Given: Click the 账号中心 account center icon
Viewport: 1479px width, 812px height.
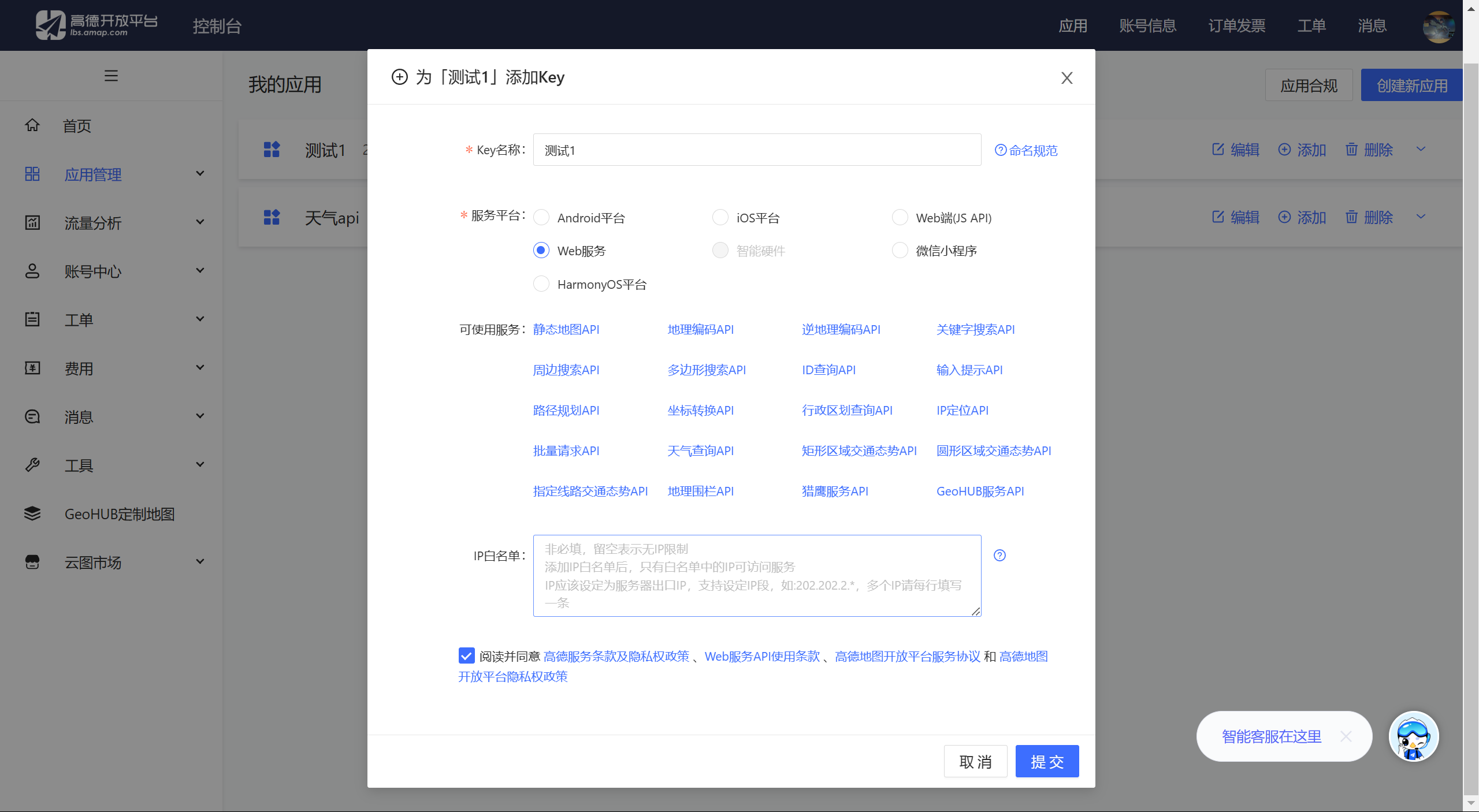Looking at the screenshot, I should (x=32, y=271).
